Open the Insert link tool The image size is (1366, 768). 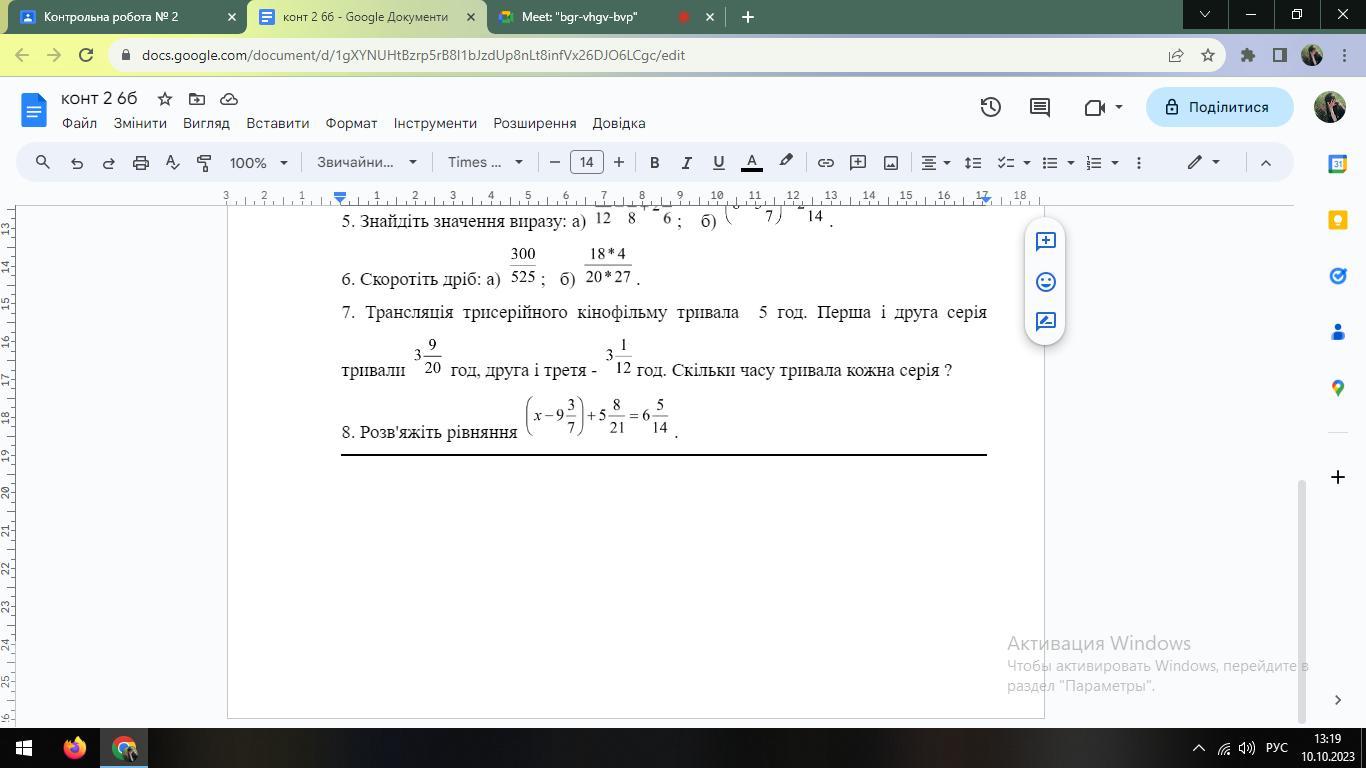(825, 163)
